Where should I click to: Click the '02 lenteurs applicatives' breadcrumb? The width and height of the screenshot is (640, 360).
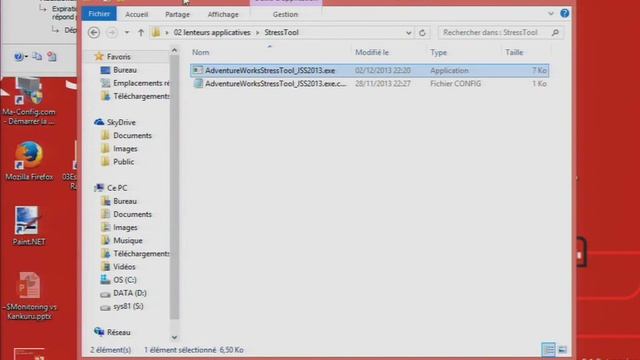(x=212, y=32)
